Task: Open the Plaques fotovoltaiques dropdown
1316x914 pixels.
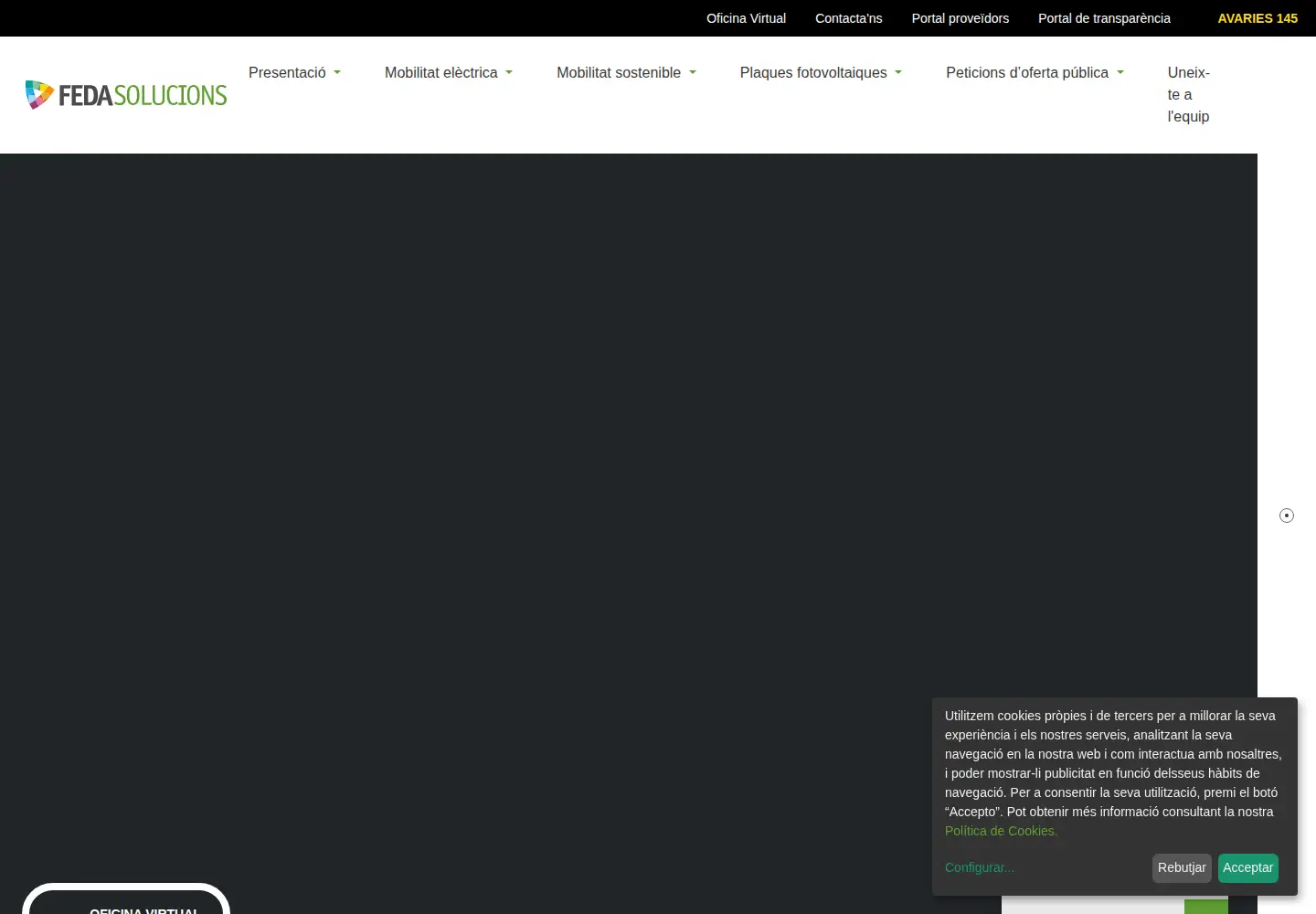Action: (x=821, y=73)
